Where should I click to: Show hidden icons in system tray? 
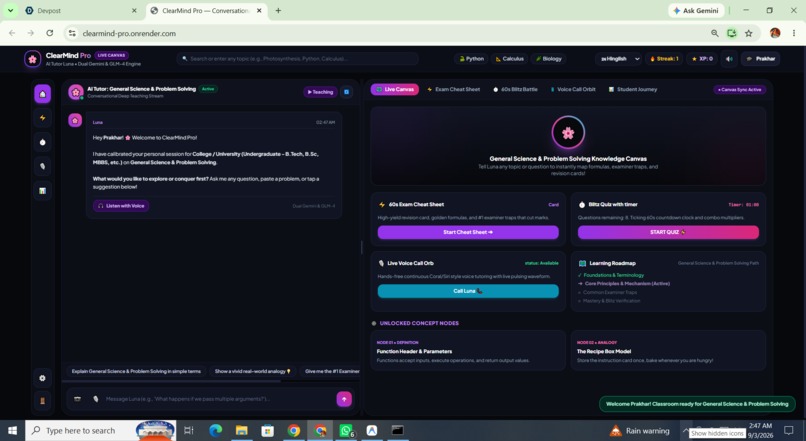click(x=685, y=430)
